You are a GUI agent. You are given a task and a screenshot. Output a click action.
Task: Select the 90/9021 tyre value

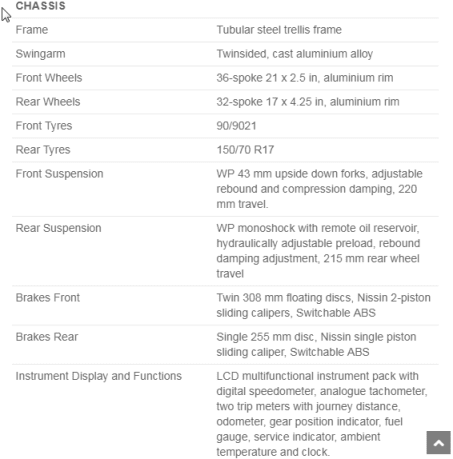[236, 126]
